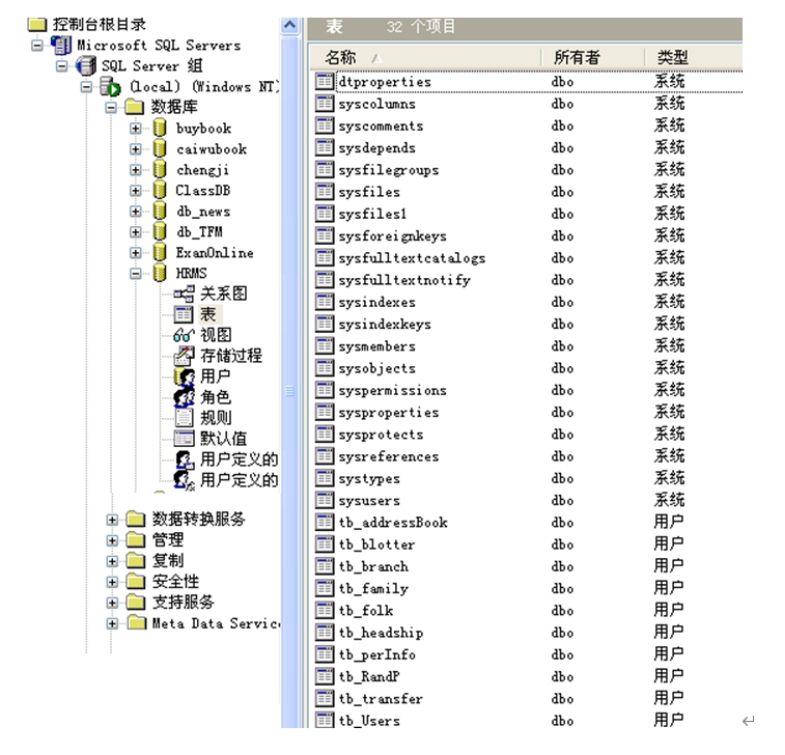Select the syspermissions table row
The height and width of the screenshot is (755, 785).
coord(529,390)
